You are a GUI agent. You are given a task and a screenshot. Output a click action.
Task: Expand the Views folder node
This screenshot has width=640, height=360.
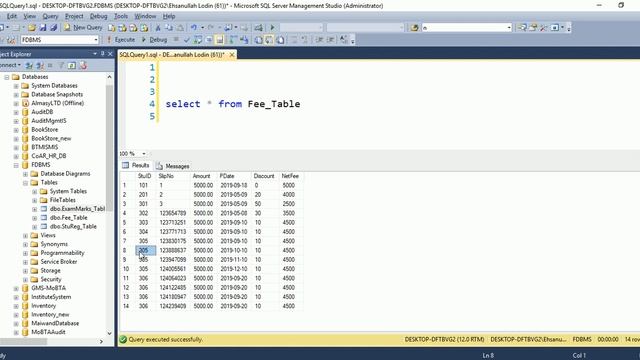point(25,235)
